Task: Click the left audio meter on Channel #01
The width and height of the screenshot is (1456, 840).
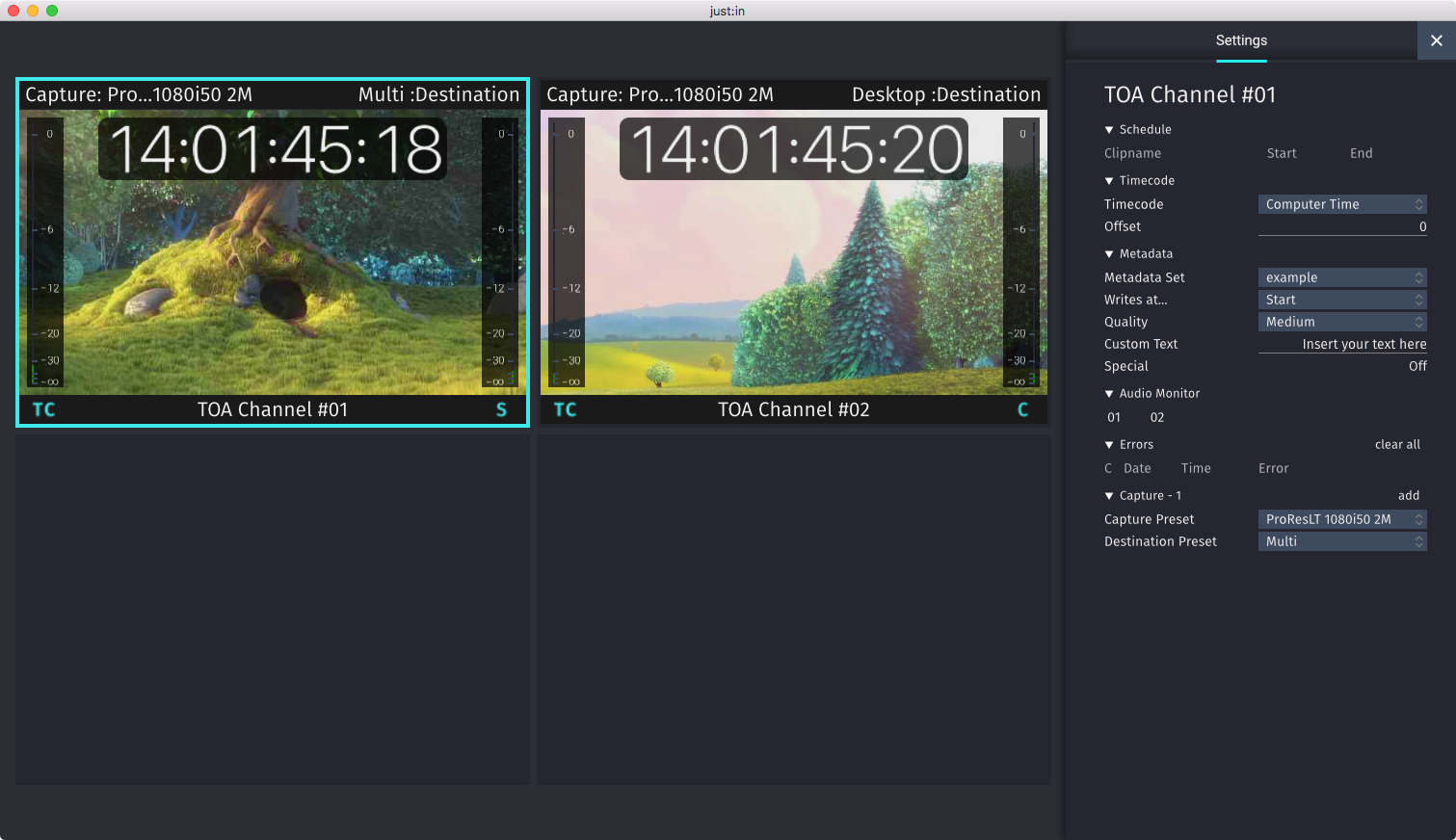Action: pos(45,252)
